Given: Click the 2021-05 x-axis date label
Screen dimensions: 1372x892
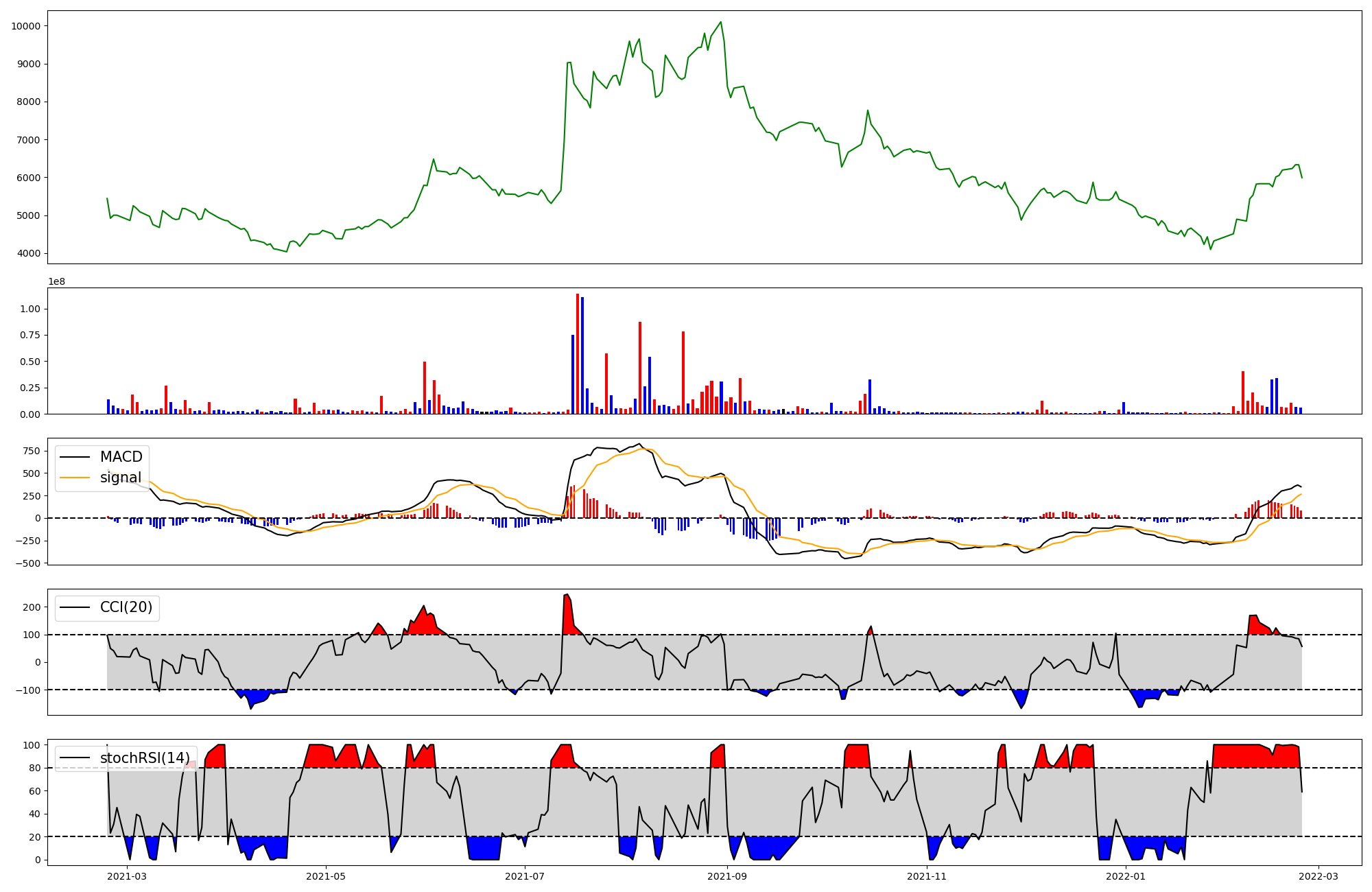Looking at the screenshot, I should (x=326, y=876).
